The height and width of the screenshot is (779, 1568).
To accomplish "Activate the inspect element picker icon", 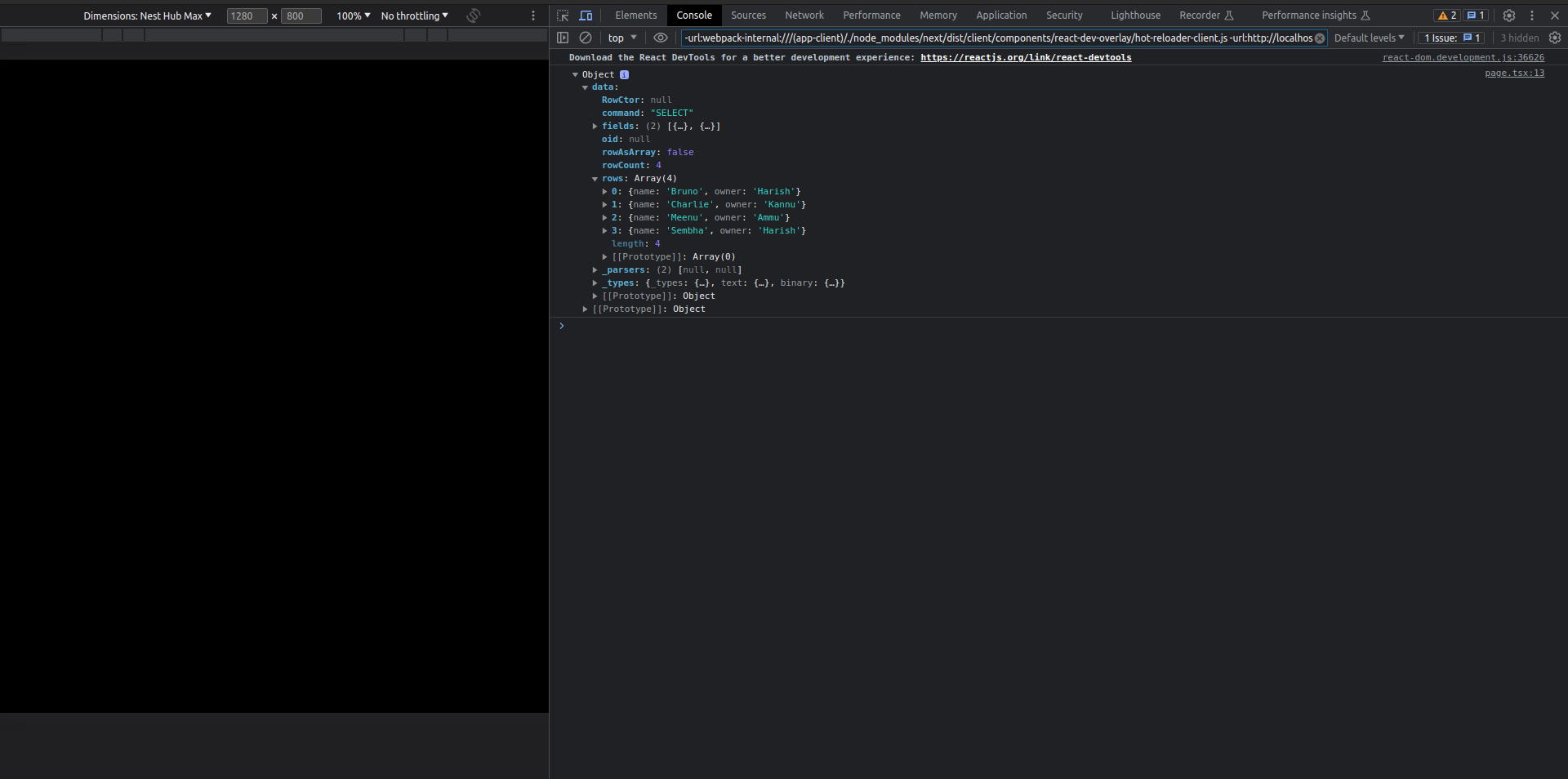I will 563,16.
